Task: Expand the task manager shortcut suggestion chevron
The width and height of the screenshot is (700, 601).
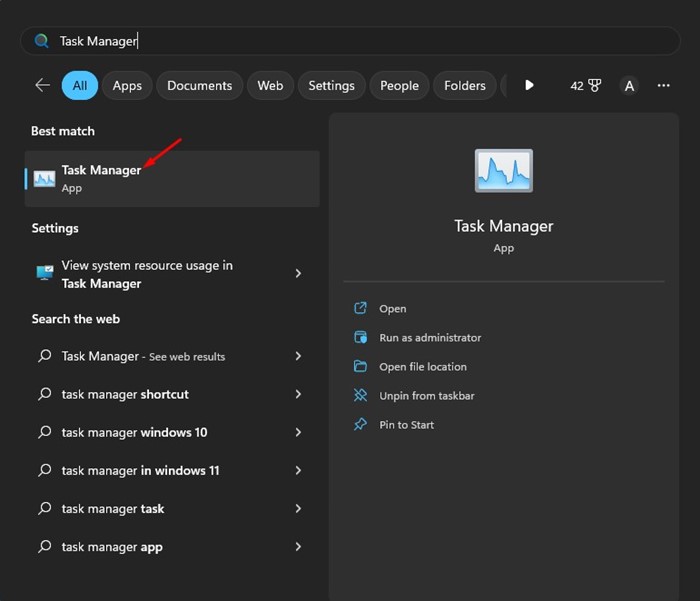Action: click(298, 395)
